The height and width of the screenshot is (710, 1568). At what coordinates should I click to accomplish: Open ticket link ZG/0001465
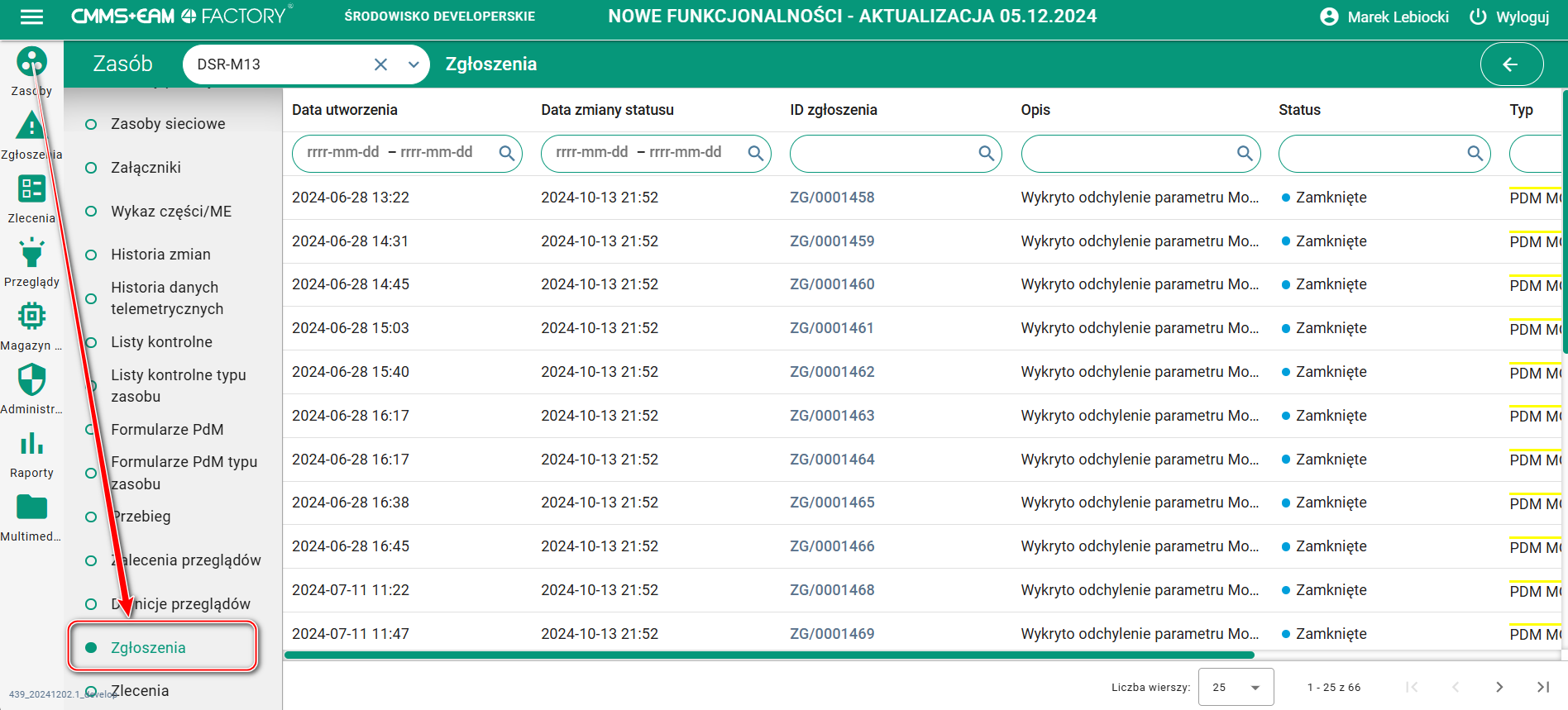tap(832, 503)
